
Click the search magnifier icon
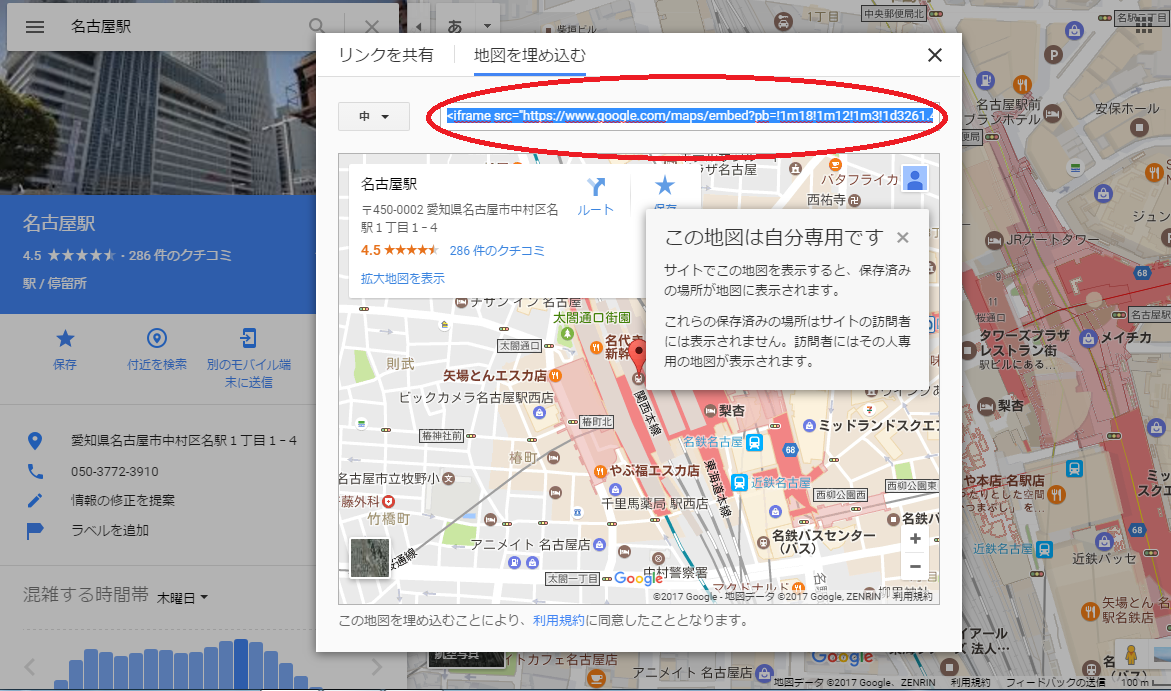[x=317, y=26]
